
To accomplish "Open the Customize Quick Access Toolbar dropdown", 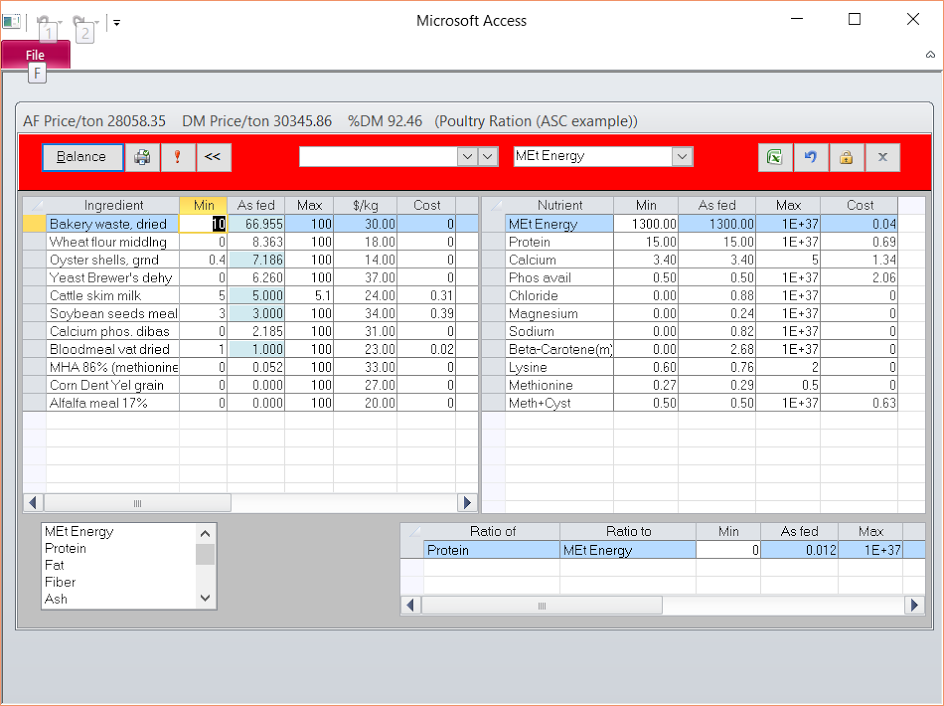I will (x=116, y=22).
